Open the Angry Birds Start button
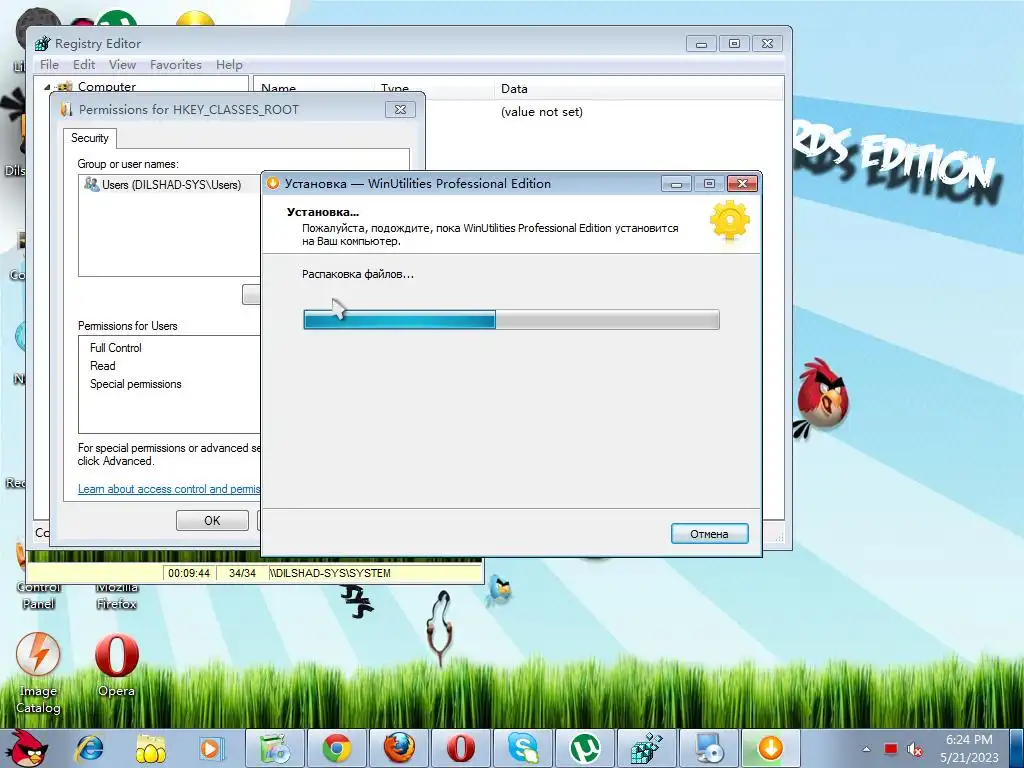The image size is (1024, 768). 26,748
